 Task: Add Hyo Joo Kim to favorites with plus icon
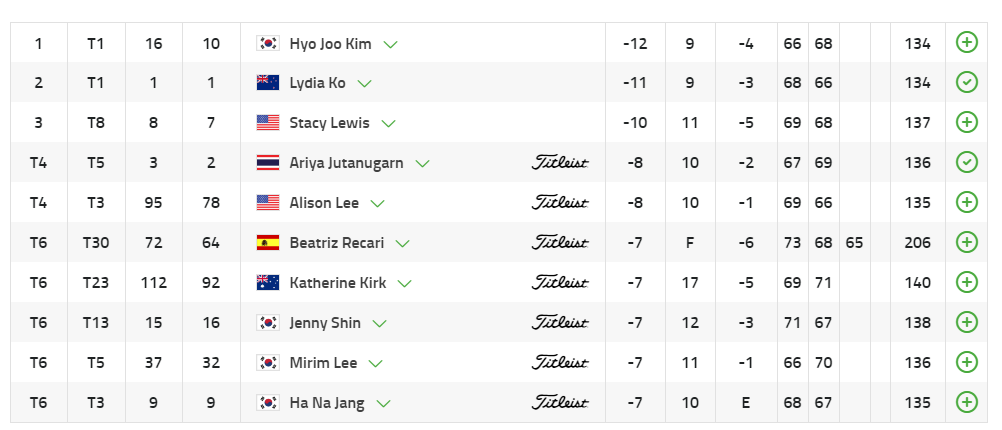(x=966, y=43)
